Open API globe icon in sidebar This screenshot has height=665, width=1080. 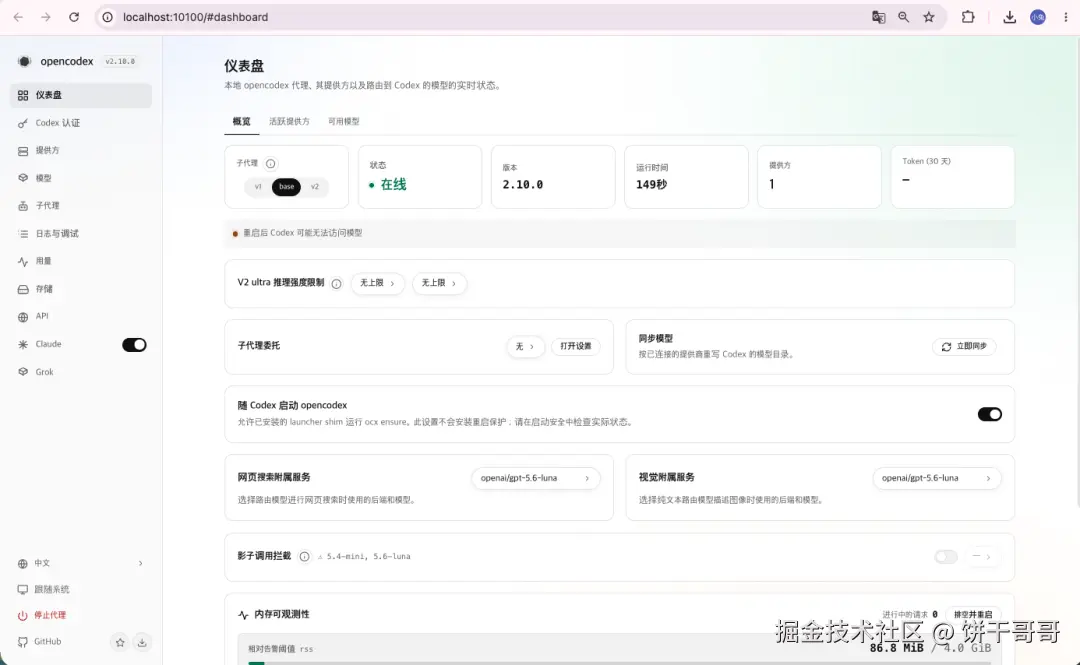click(23, 317)
